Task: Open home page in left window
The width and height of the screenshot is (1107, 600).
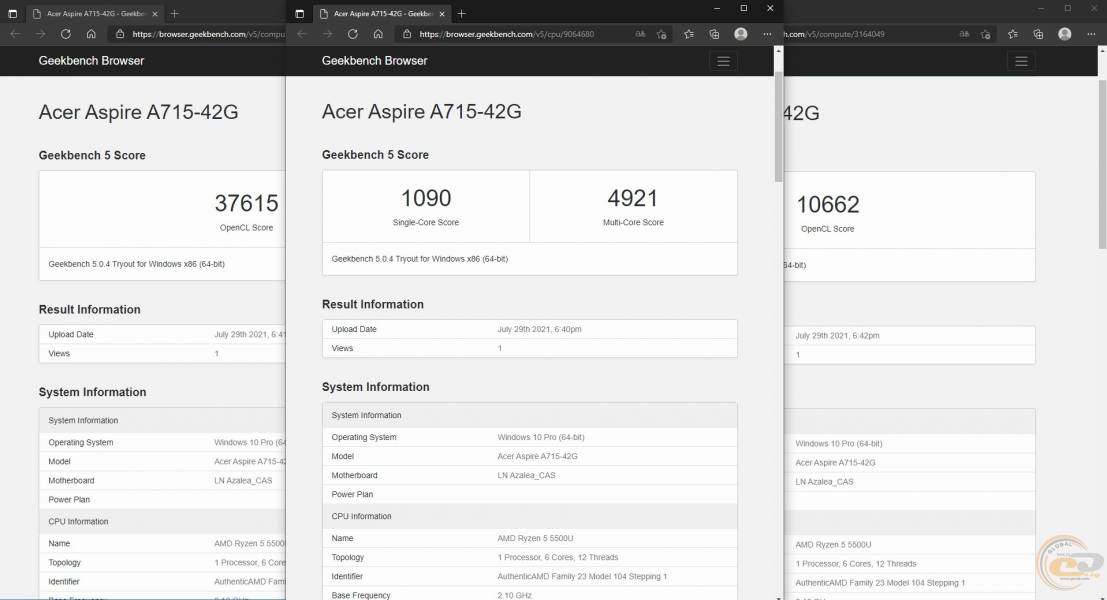Action: [91, 34]
